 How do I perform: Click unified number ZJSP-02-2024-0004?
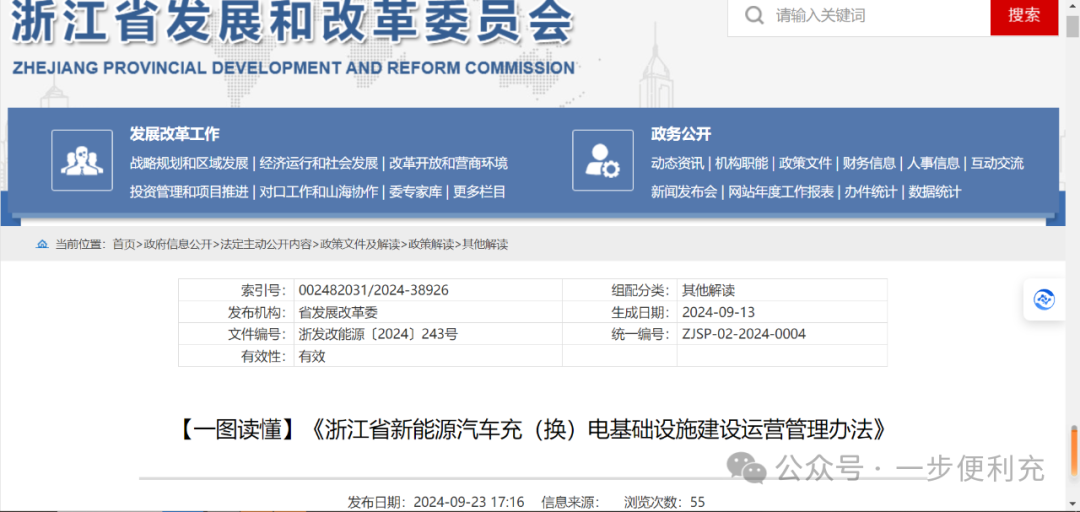[744, 334]
